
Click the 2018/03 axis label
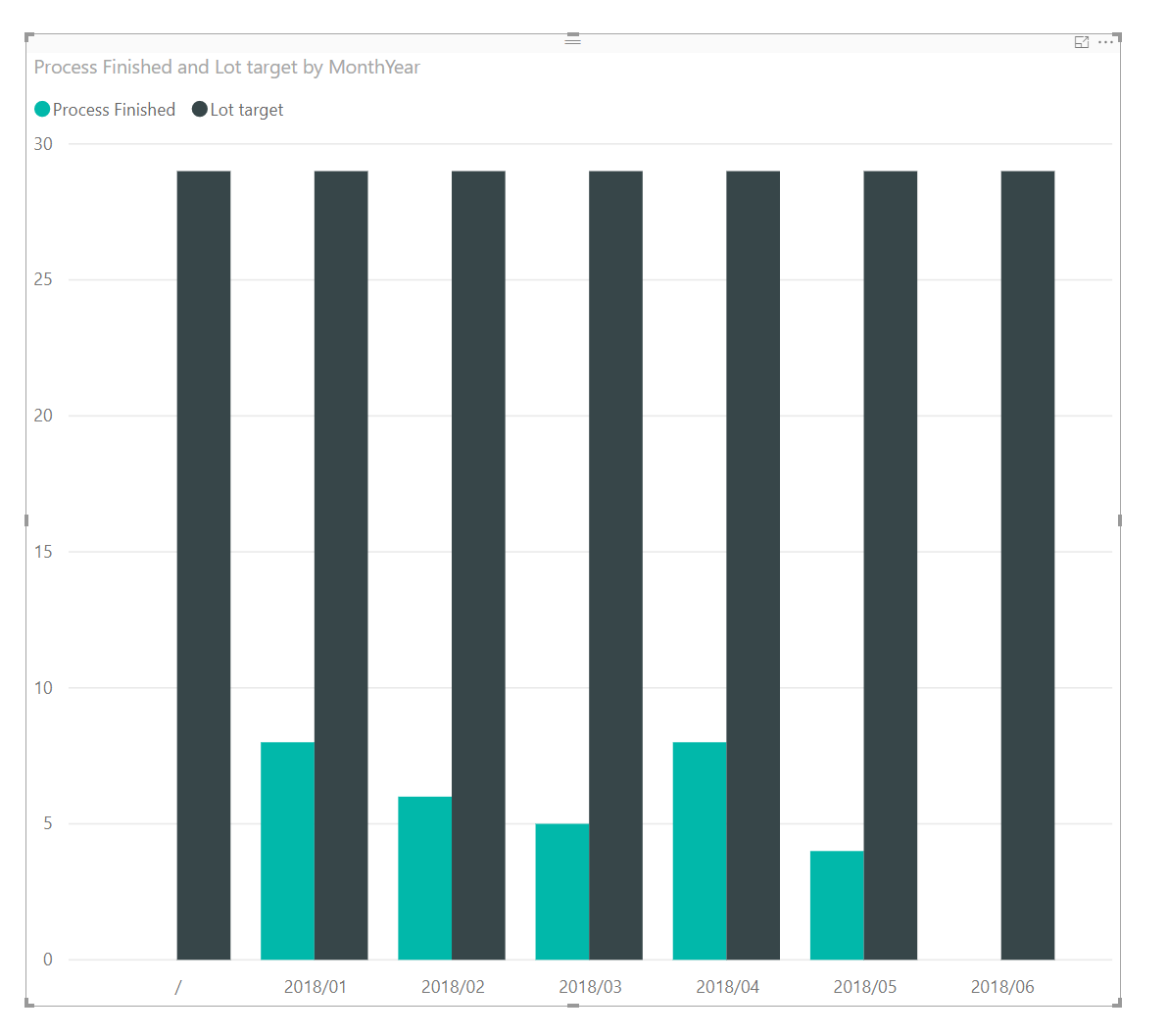[590, 987]
